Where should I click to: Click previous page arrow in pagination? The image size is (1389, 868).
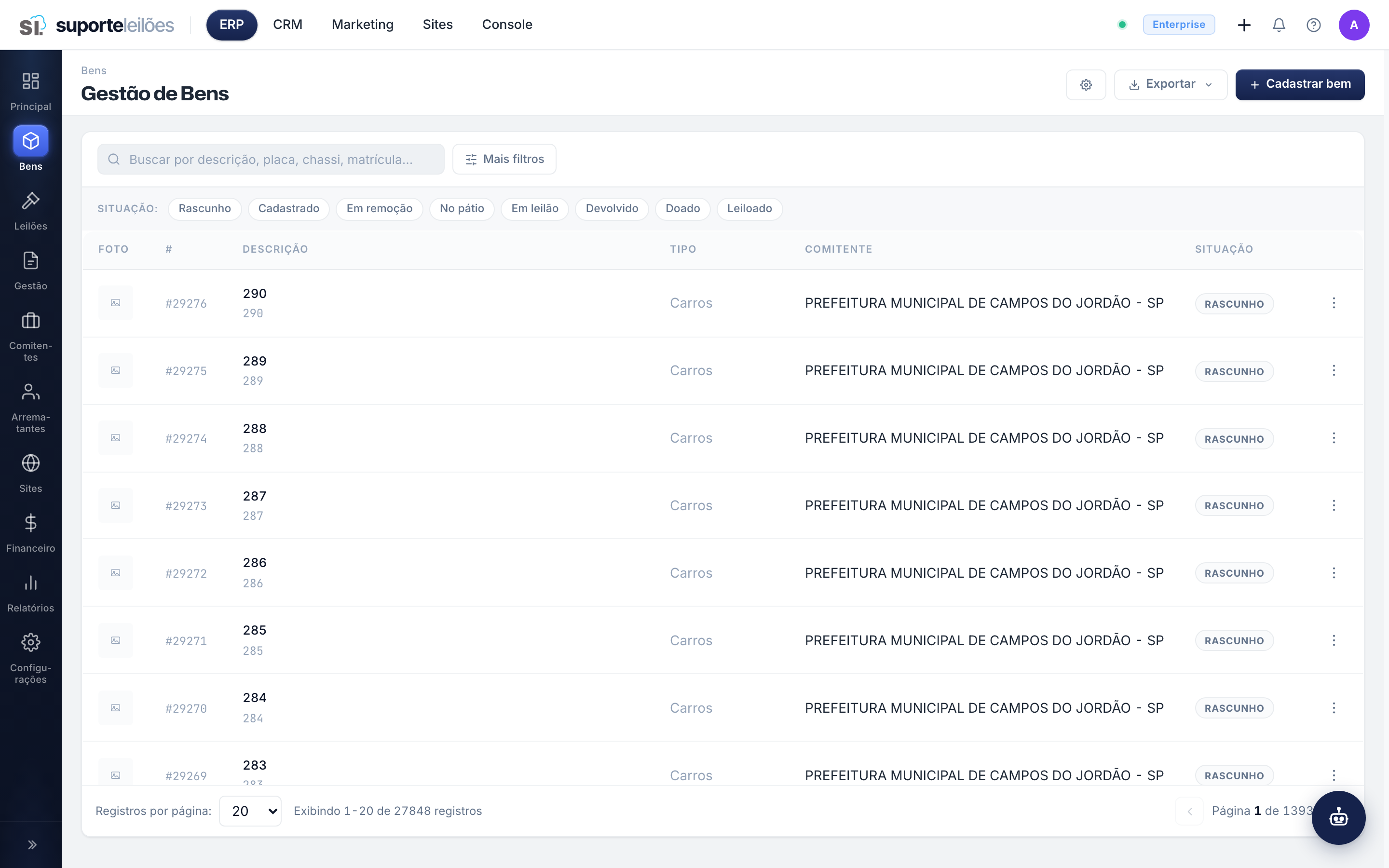pos(1189,811)
